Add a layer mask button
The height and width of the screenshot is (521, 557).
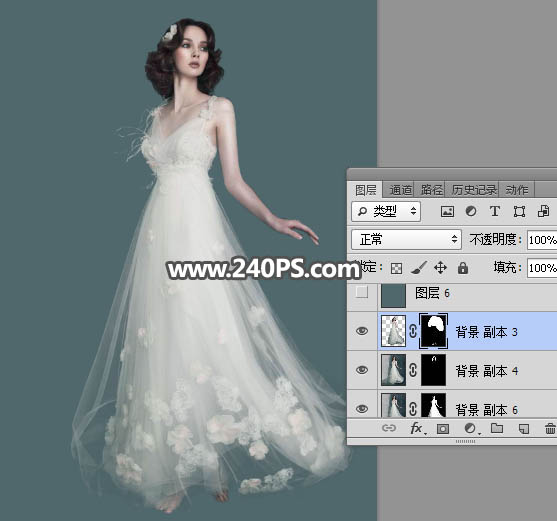point(443,429)
